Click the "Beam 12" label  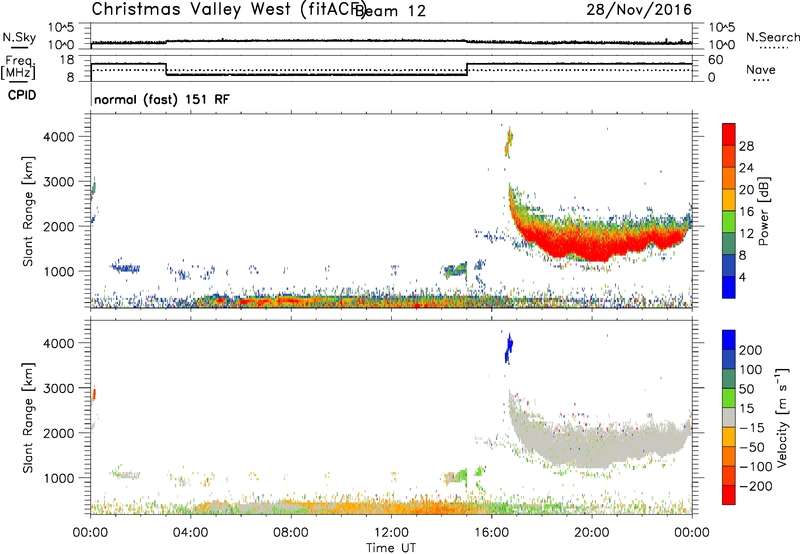(x=390, y=10)
